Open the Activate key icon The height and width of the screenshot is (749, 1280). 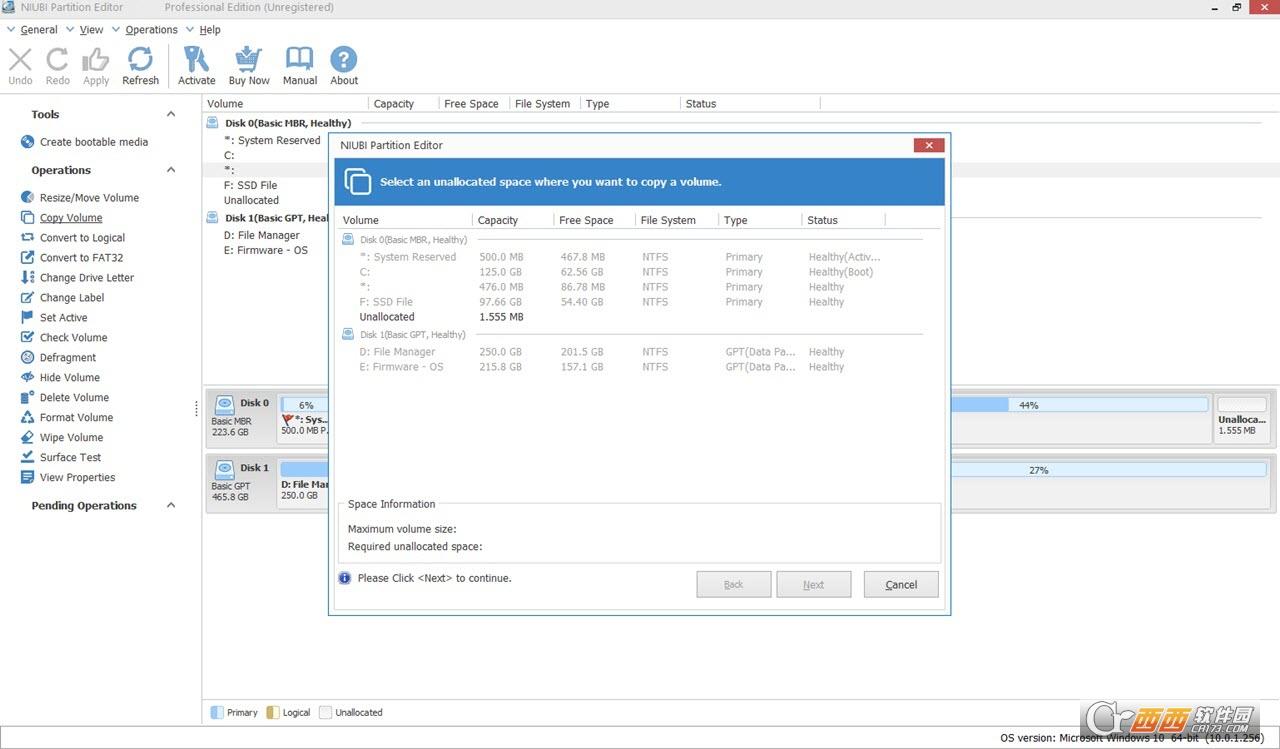point(197,59)
